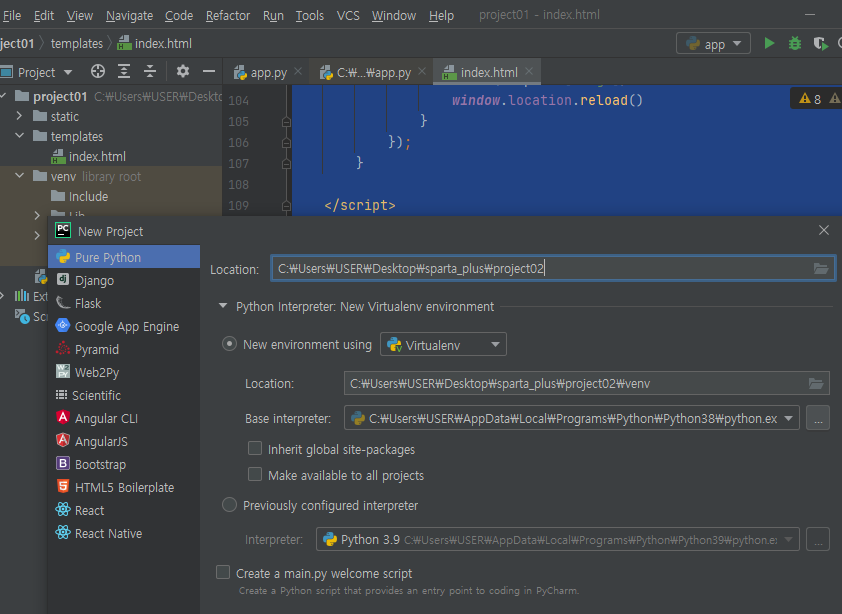Run the app configuration
The image size is (842, 614).
click(x=769, y=44)
